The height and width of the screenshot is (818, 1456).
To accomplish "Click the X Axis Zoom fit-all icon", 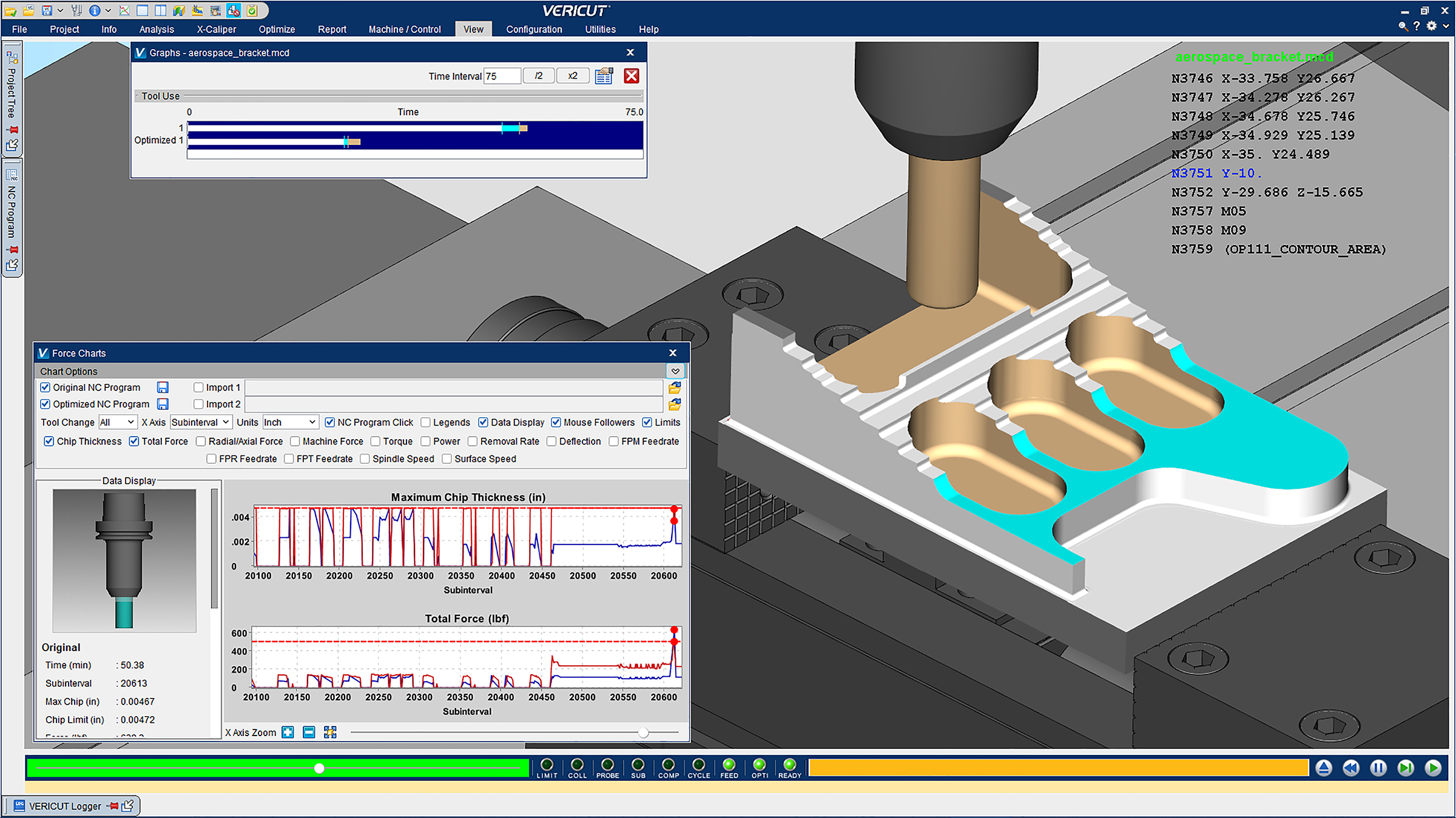I will (330, 733).
